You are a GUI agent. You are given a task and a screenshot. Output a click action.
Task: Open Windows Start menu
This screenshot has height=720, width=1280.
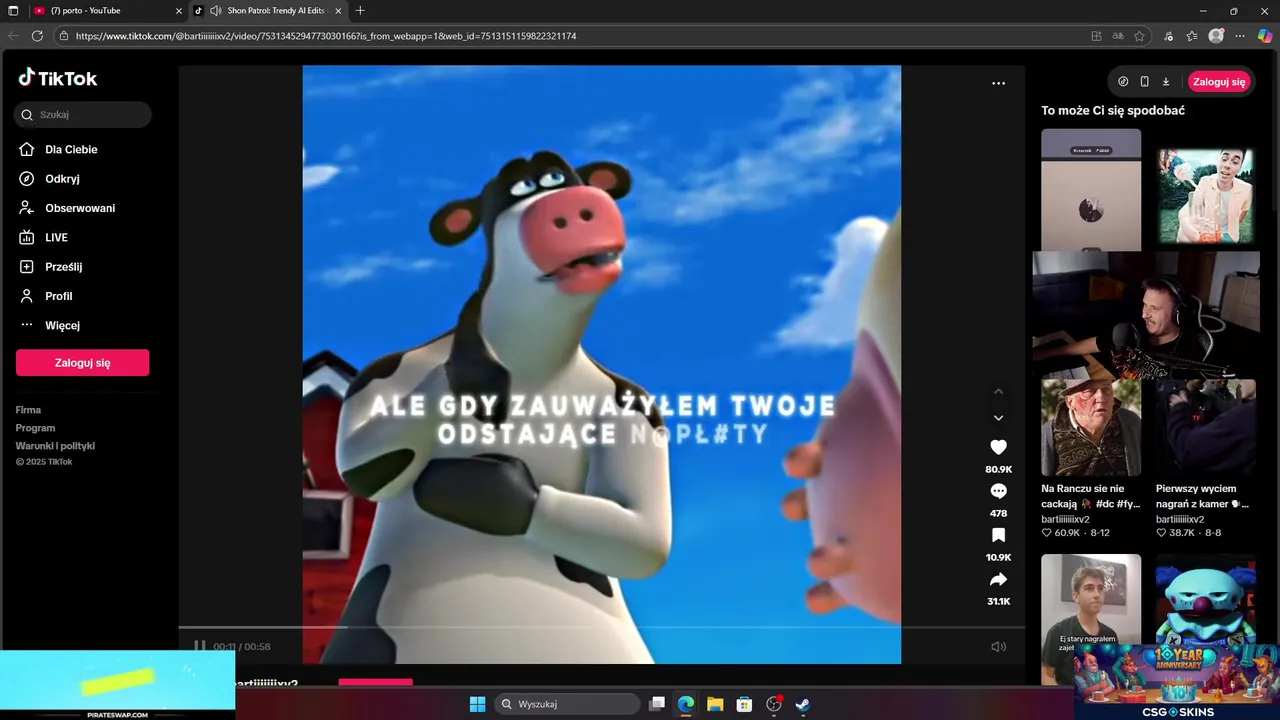(x=477, y=704)
